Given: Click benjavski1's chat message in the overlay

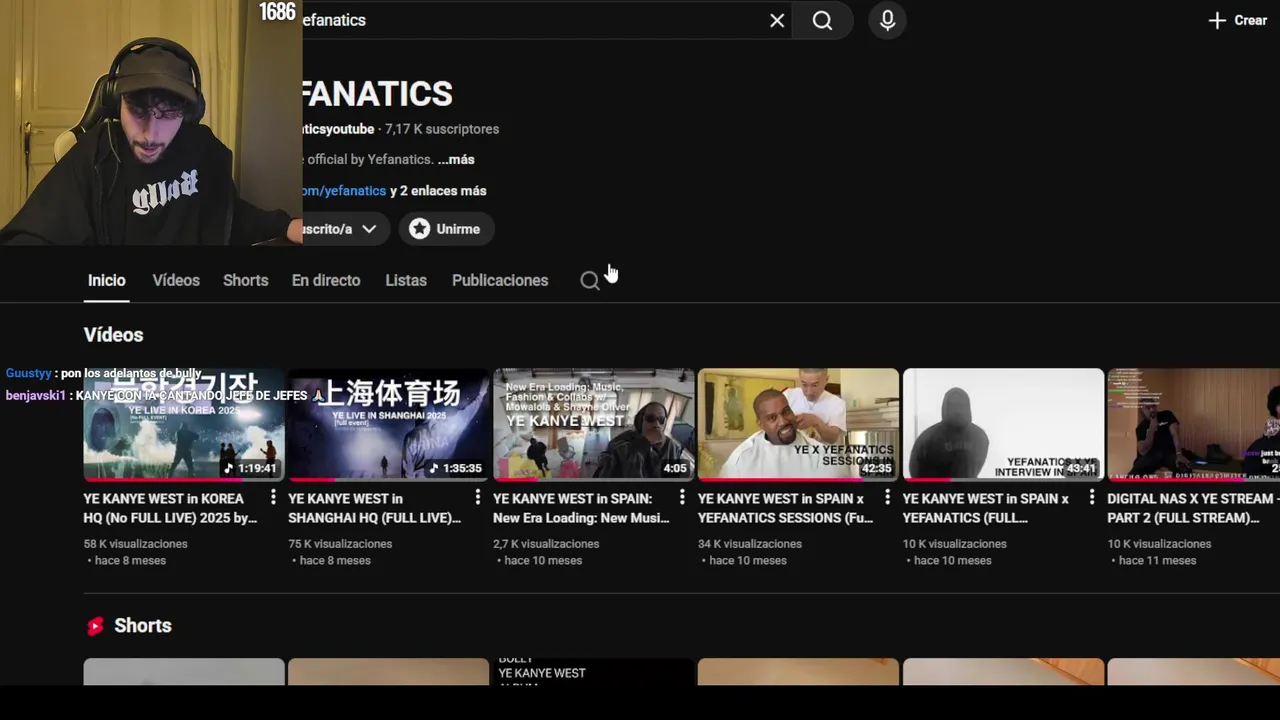Looking at the screenshot, I should click(x=165, y=396).
